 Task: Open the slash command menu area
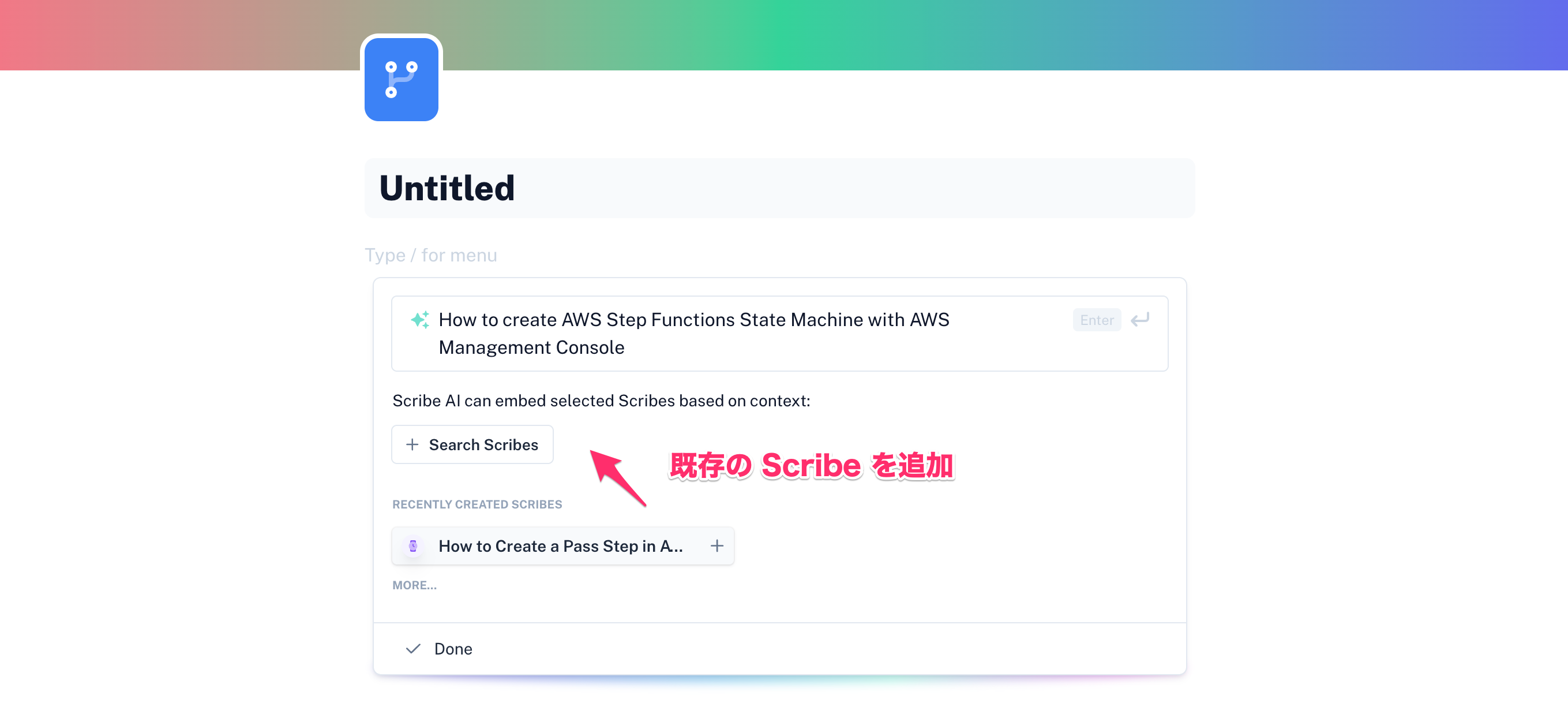(430, 255)
